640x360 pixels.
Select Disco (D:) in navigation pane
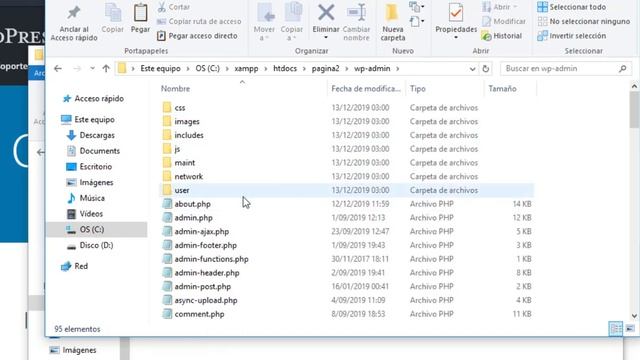point(90,245)
